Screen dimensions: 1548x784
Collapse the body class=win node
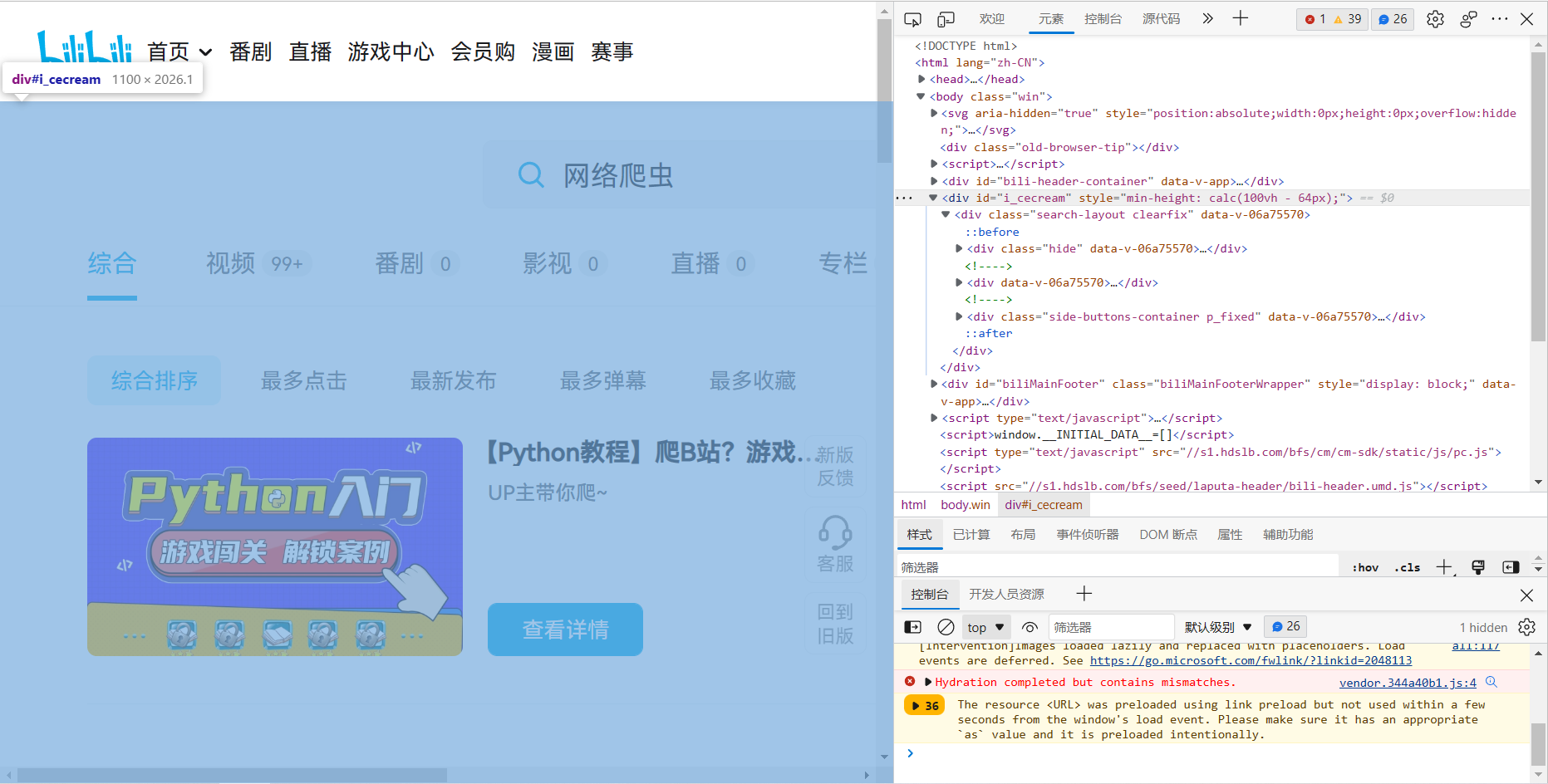pos(921,96)
